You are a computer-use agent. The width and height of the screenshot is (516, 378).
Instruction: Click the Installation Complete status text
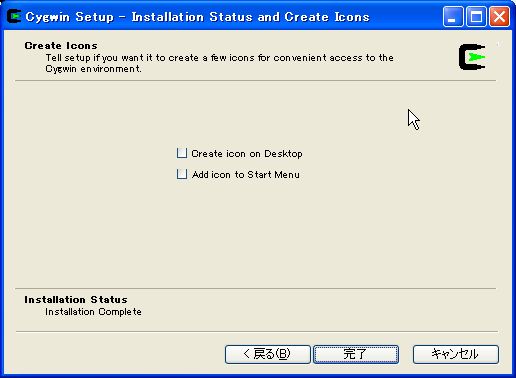tap(93, 312)
